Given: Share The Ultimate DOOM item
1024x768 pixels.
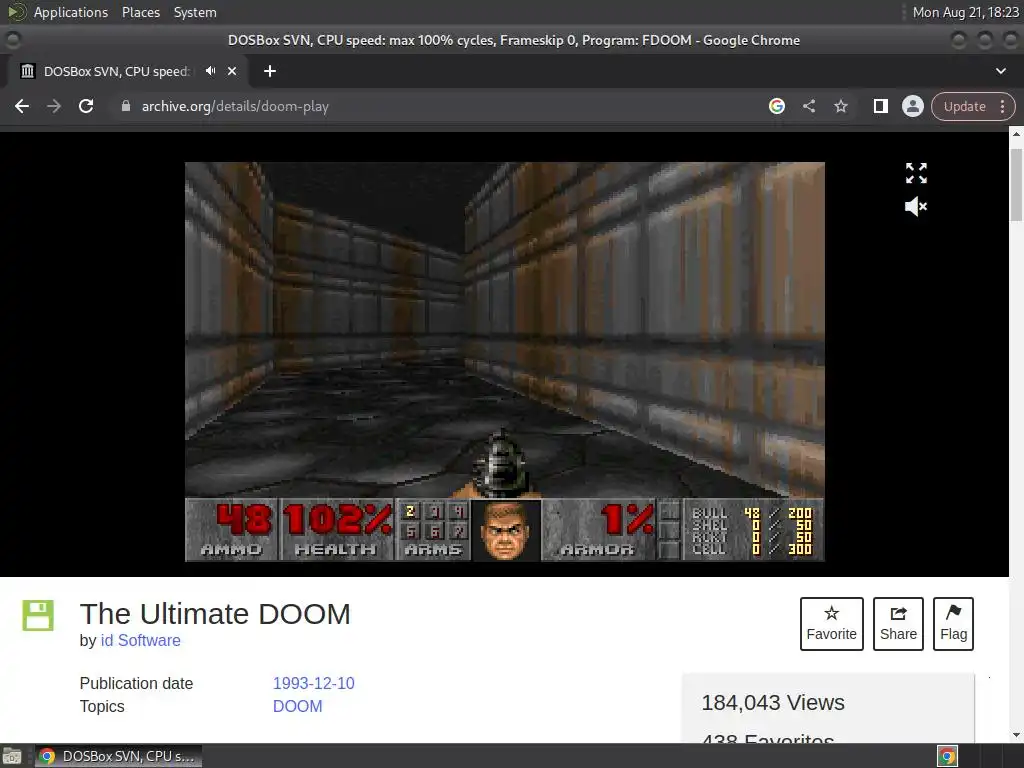Looking at the screenshot, I should [898, 624].
